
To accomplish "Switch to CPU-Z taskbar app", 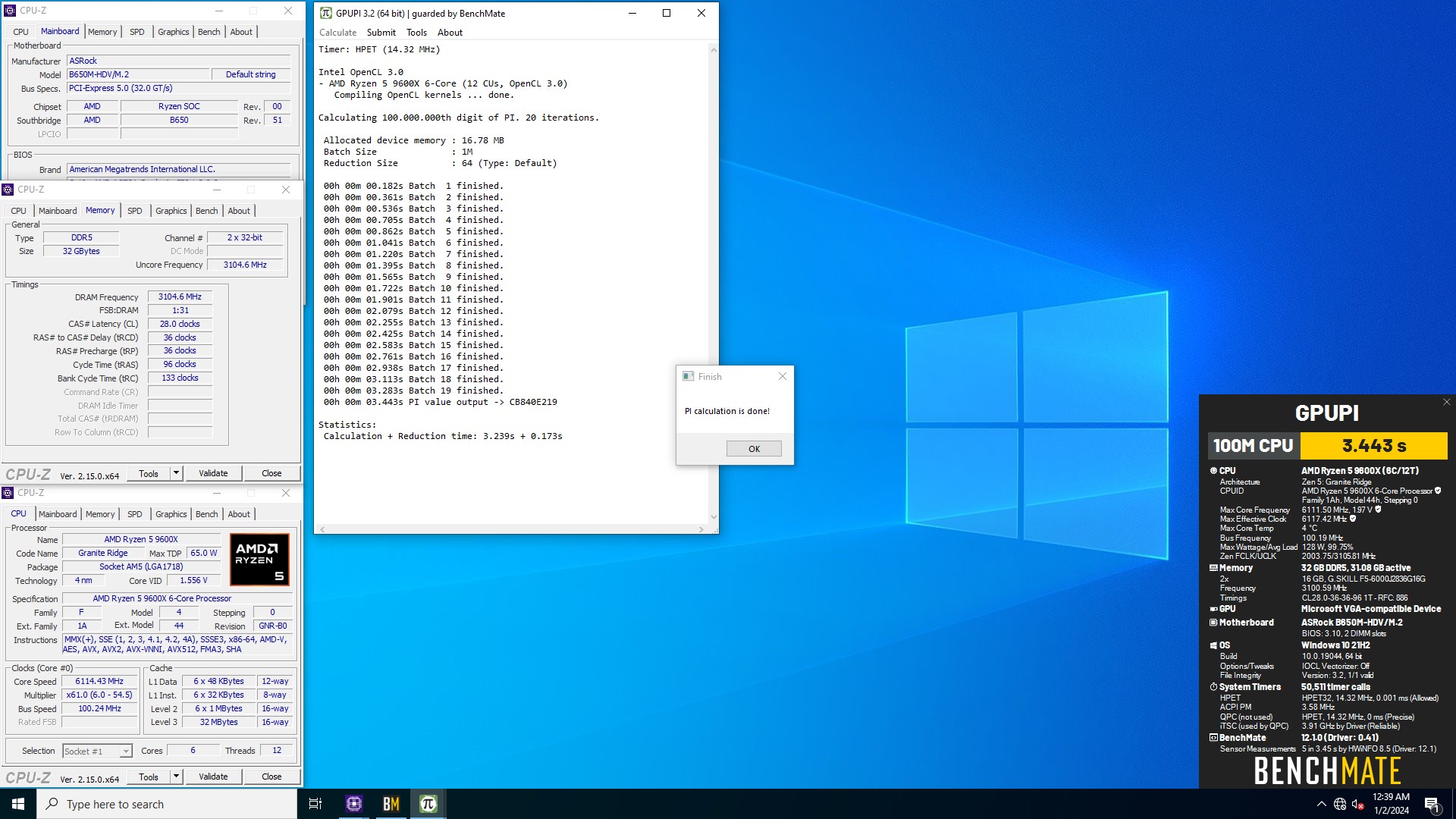I will coord(354,804).
